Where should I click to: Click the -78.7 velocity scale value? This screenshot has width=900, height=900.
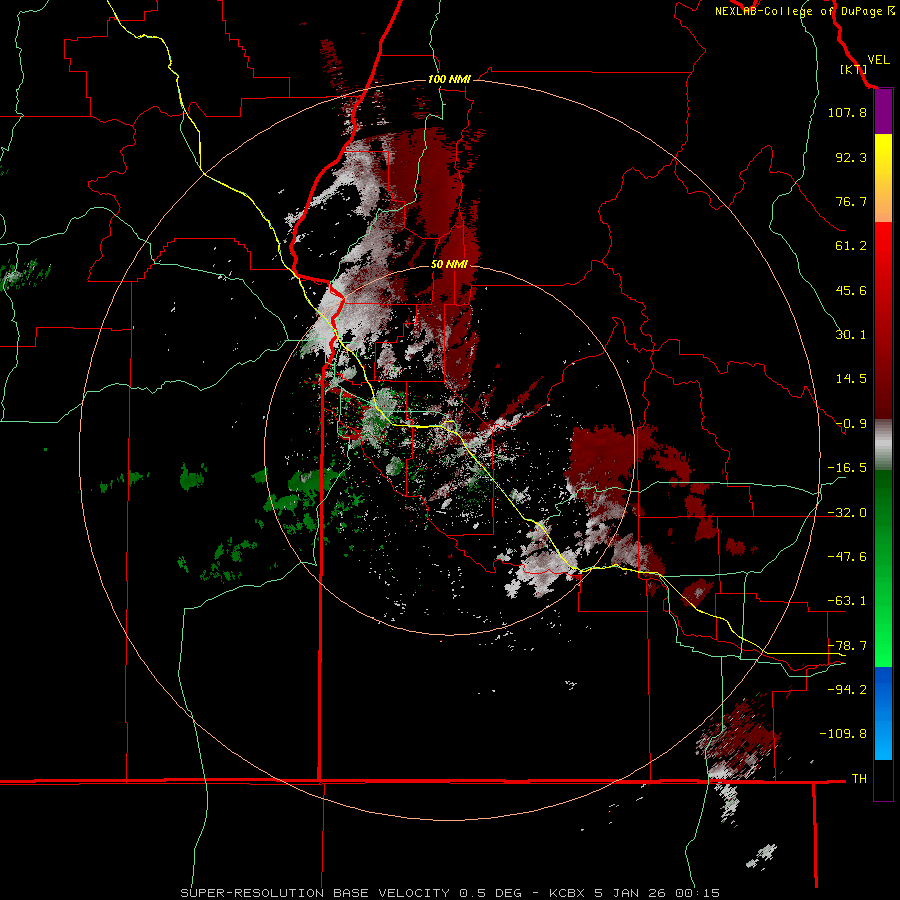pos(847,646)
